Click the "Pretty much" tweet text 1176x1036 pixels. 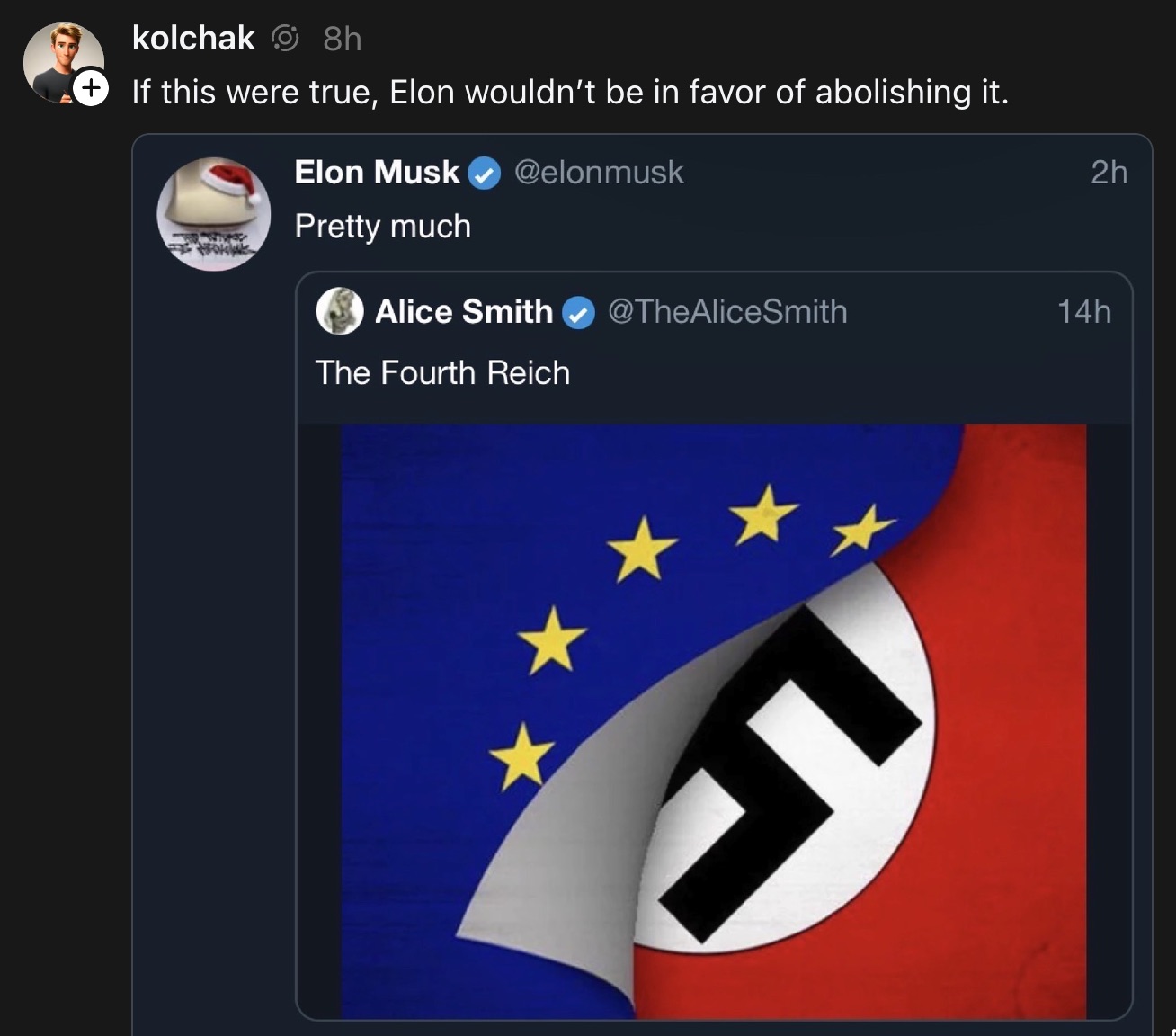click(383, 226)
